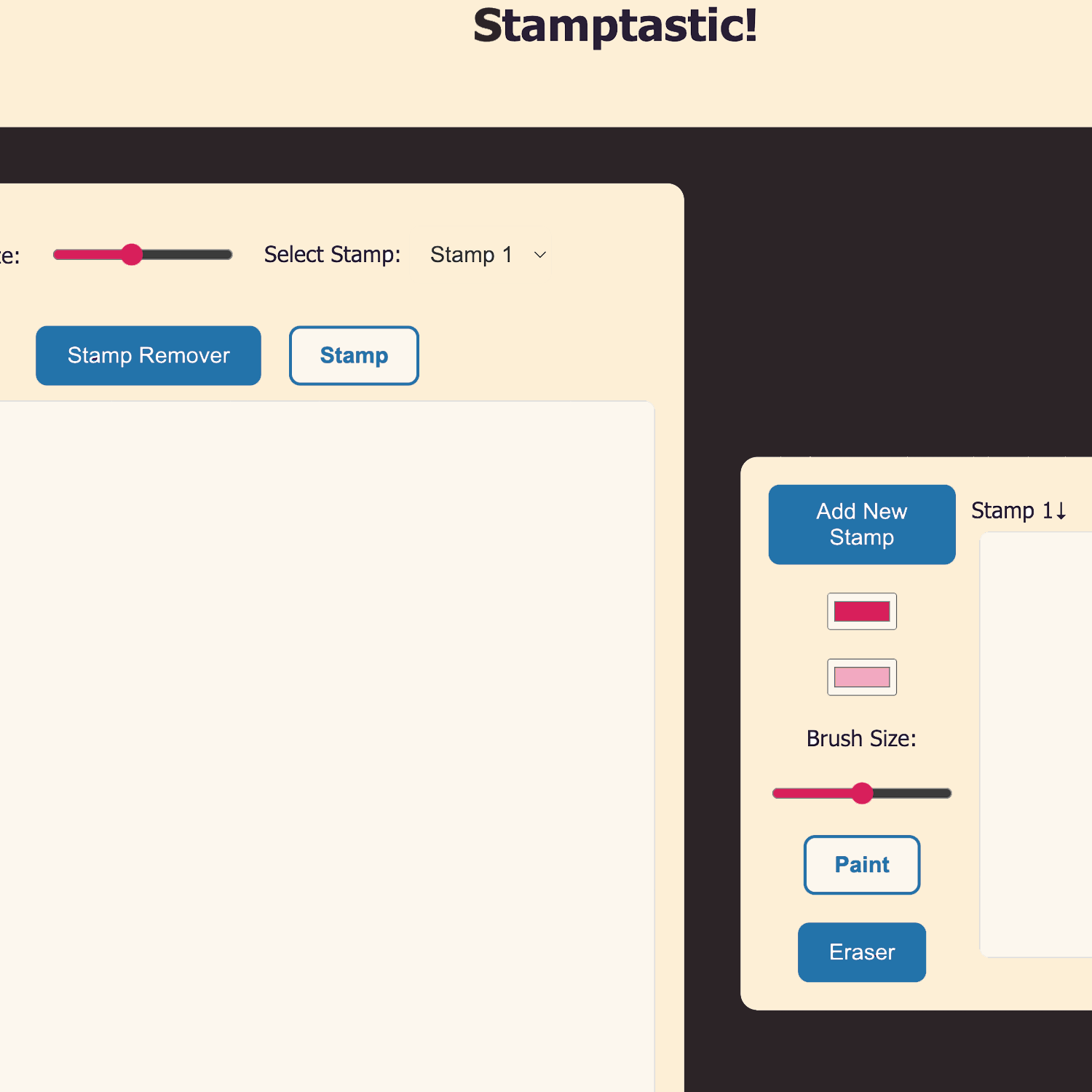The image size is (1092, 1092).
Task: Click the Stamptastic! page title
Action: tap(615, 26)
